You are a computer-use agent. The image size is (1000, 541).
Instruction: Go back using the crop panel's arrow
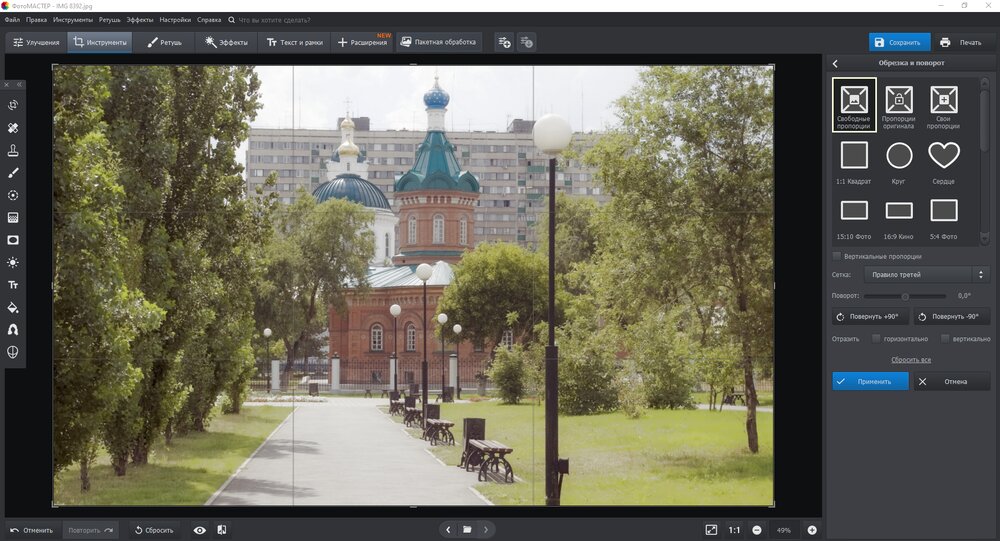tap(835, 63)
